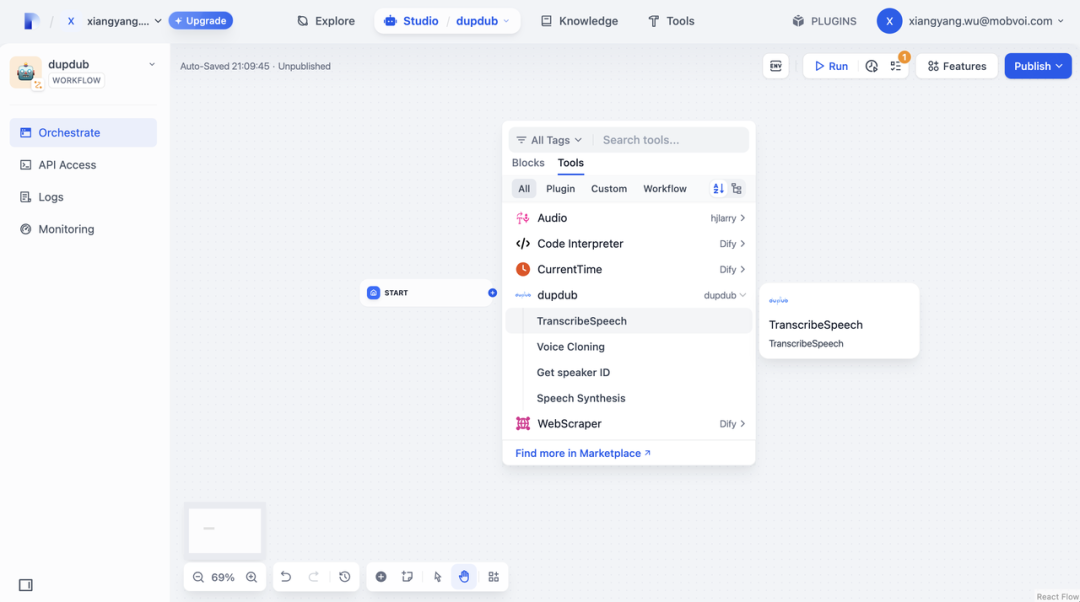Open version history icon in bottom toolbar
The width and height of the screenshot is (1080, 602).
click(345, 577)
